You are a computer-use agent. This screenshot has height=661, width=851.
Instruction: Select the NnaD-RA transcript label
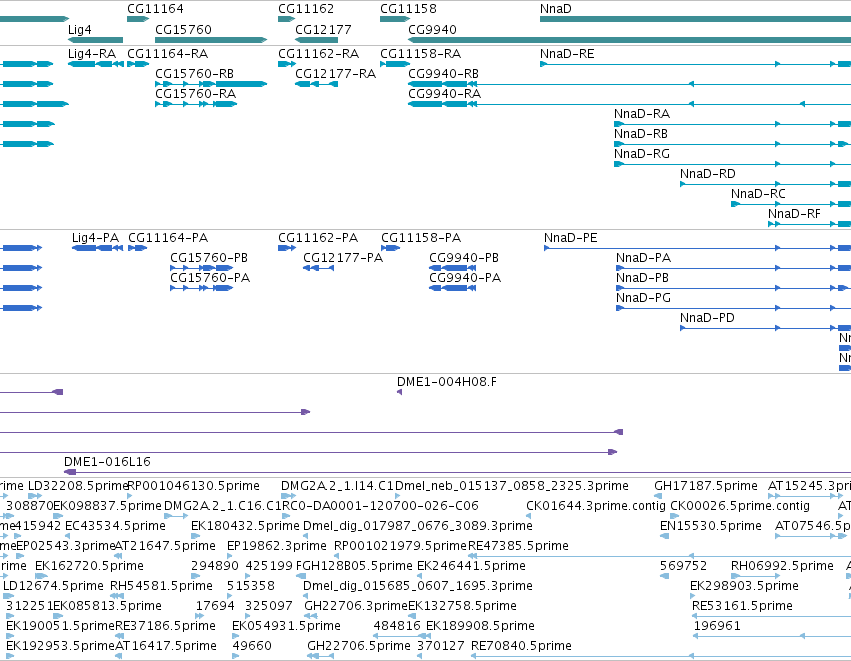coord(642,114)
